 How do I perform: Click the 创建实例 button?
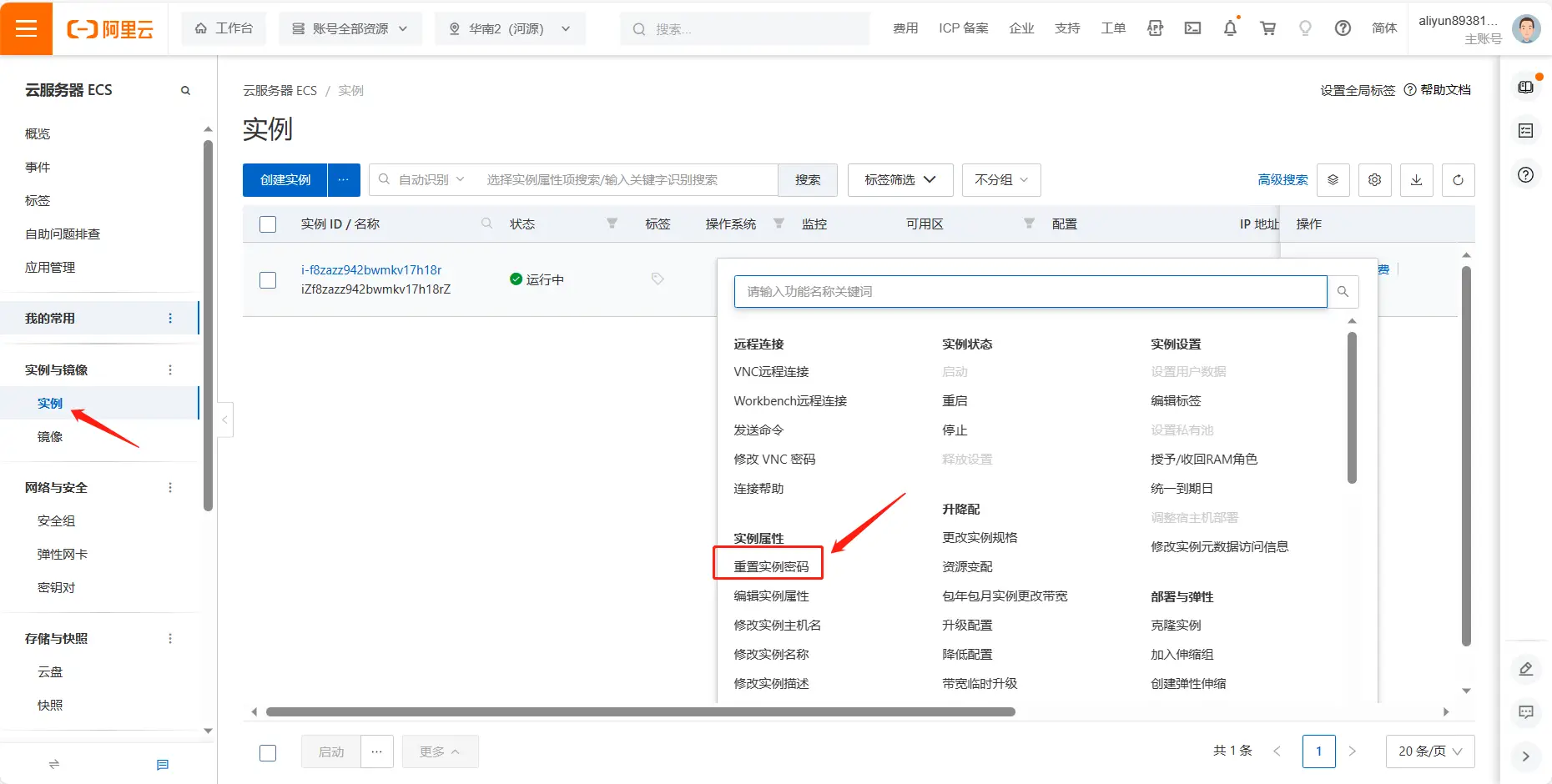[x=284, y=179]
